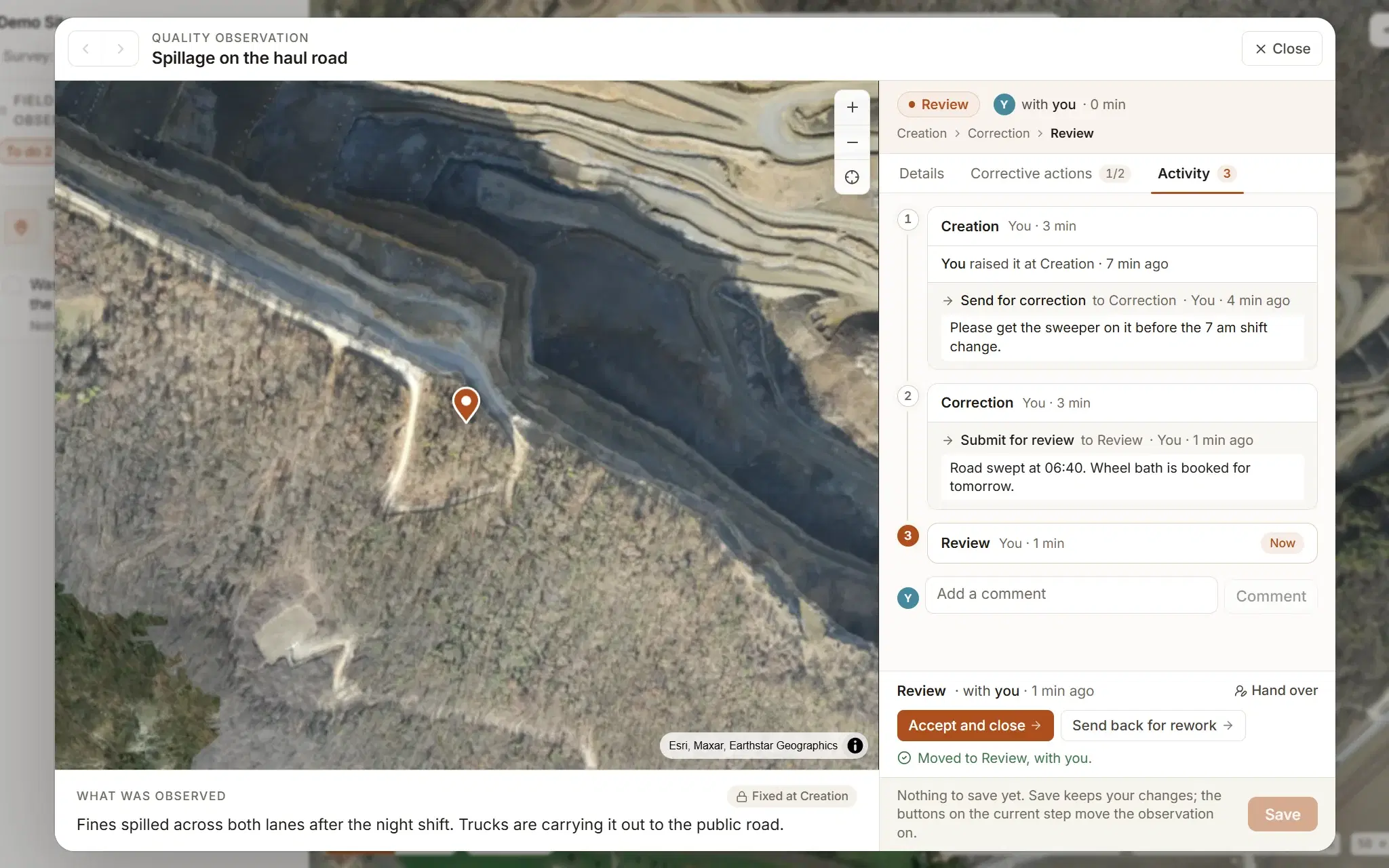1389x868 pixels.
Task: Click the 'Spillage on the haul road' title
Action: point(250,58)
